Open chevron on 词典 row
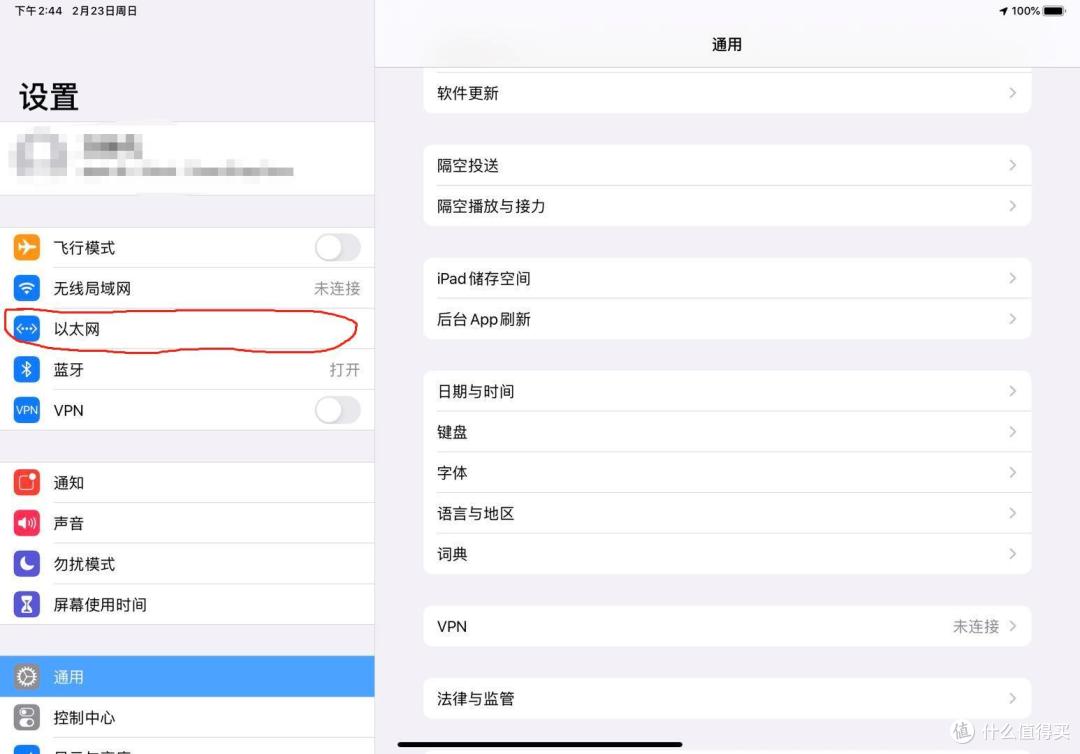The image size is (1080, 754). tap(1012, 554)
